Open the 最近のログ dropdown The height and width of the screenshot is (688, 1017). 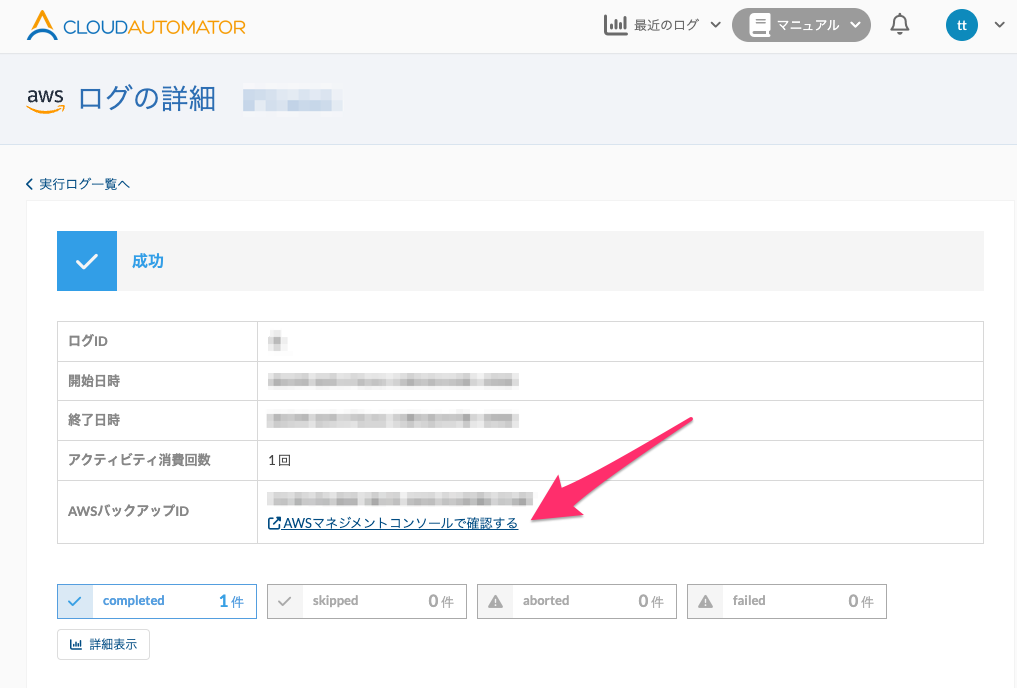(x=663, y=25)
